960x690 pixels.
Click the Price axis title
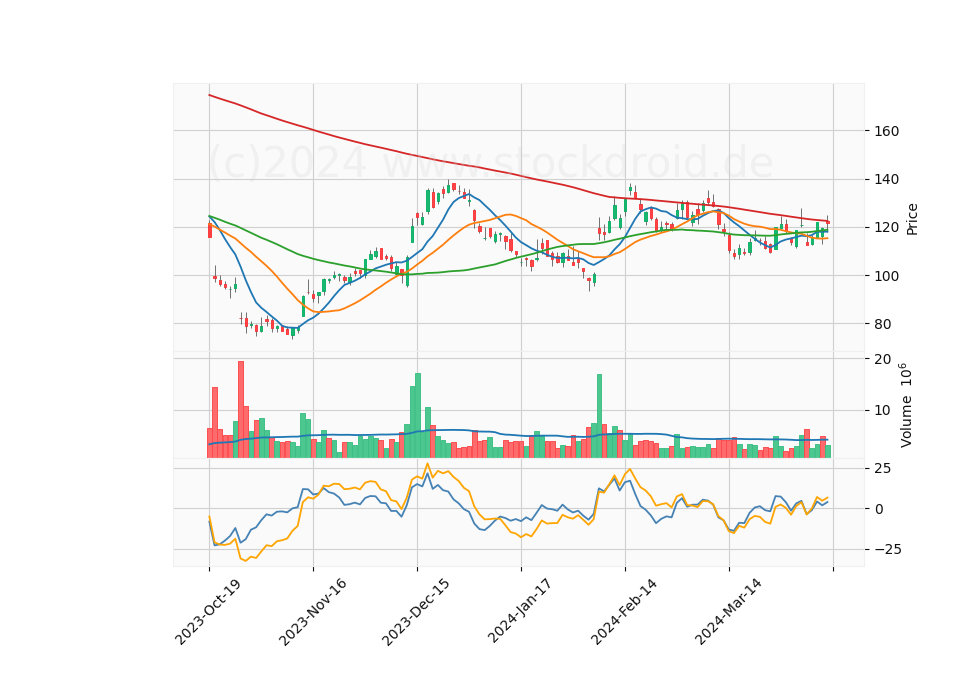click(912, 219)
